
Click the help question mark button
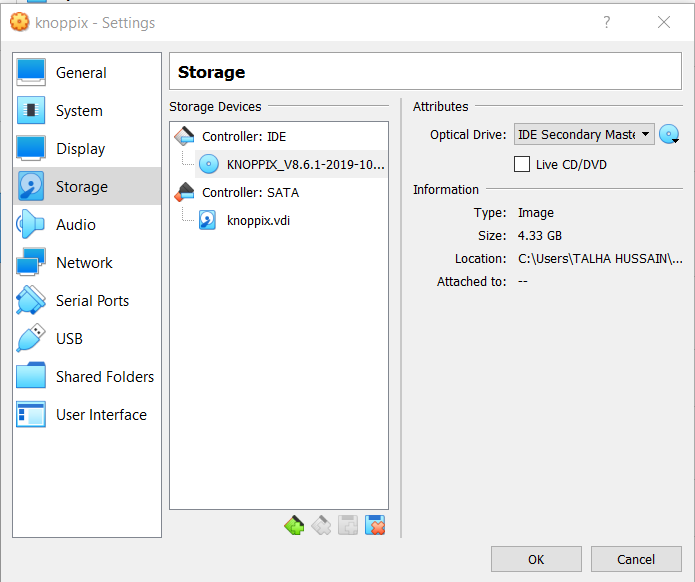[606, 22]
